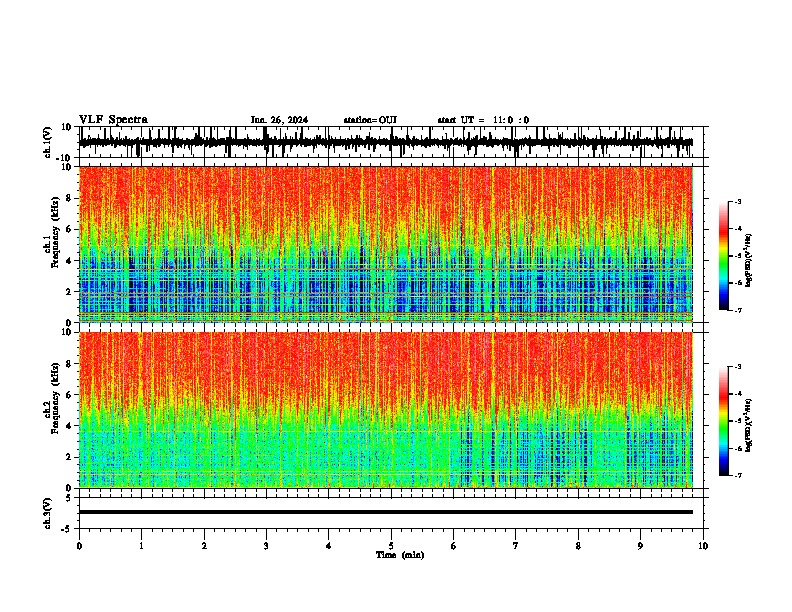Click the time axis tick label "1"
Screen dimensions: 792x612
coord(141,546)
